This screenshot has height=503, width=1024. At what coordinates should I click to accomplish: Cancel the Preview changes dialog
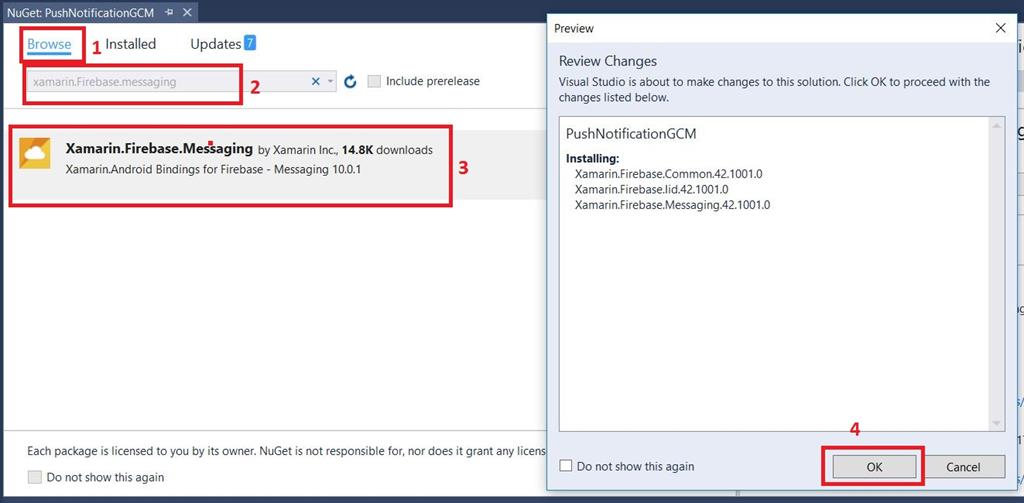[x=963, y=466]
